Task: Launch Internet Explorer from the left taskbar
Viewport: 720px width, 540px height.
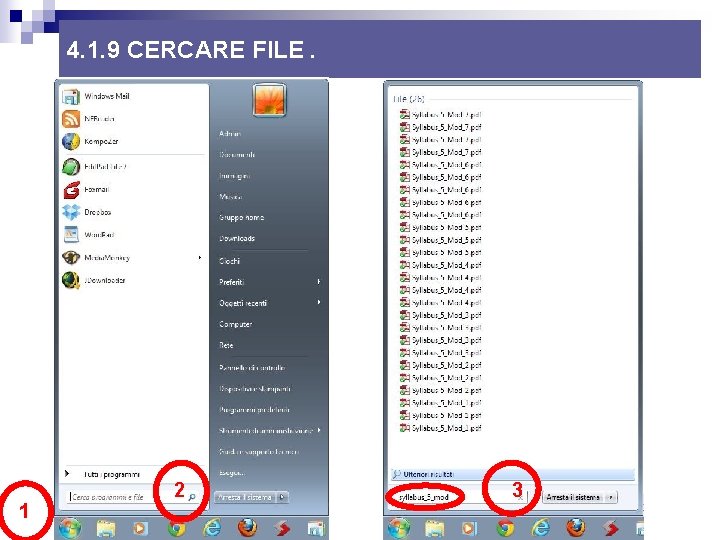Action: point(212,528)
